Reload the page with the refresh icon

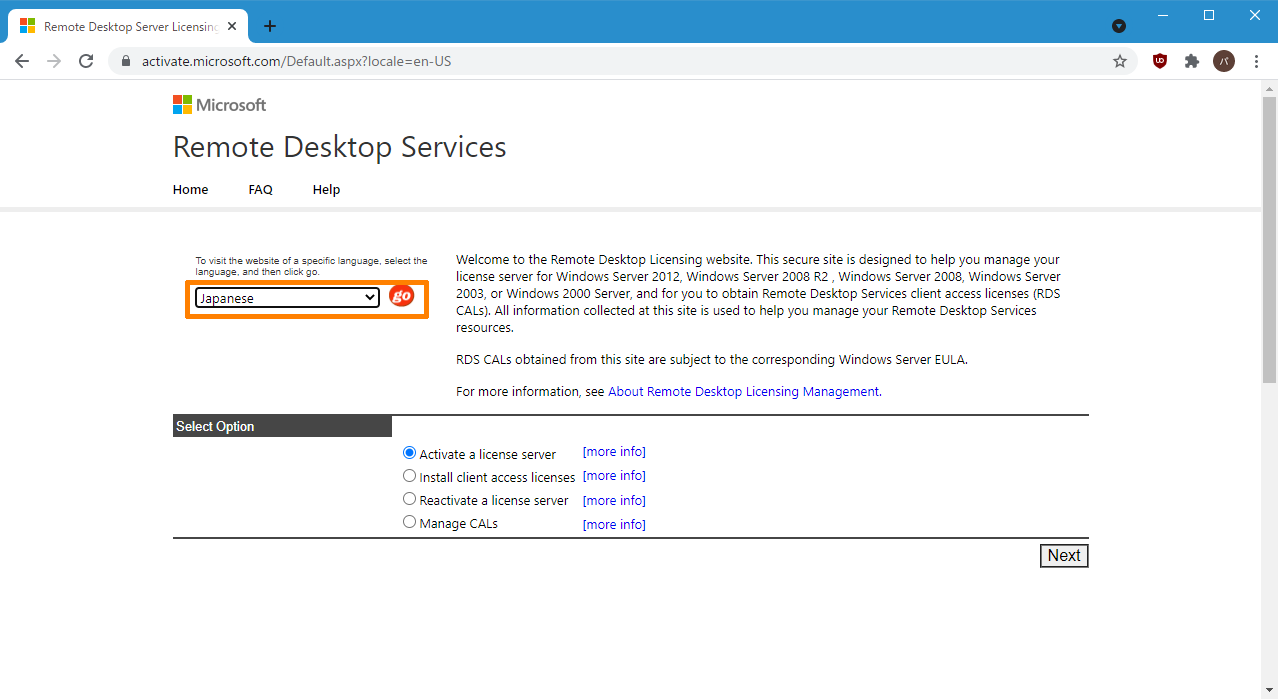pyautogui.click(x=86, y=61)
